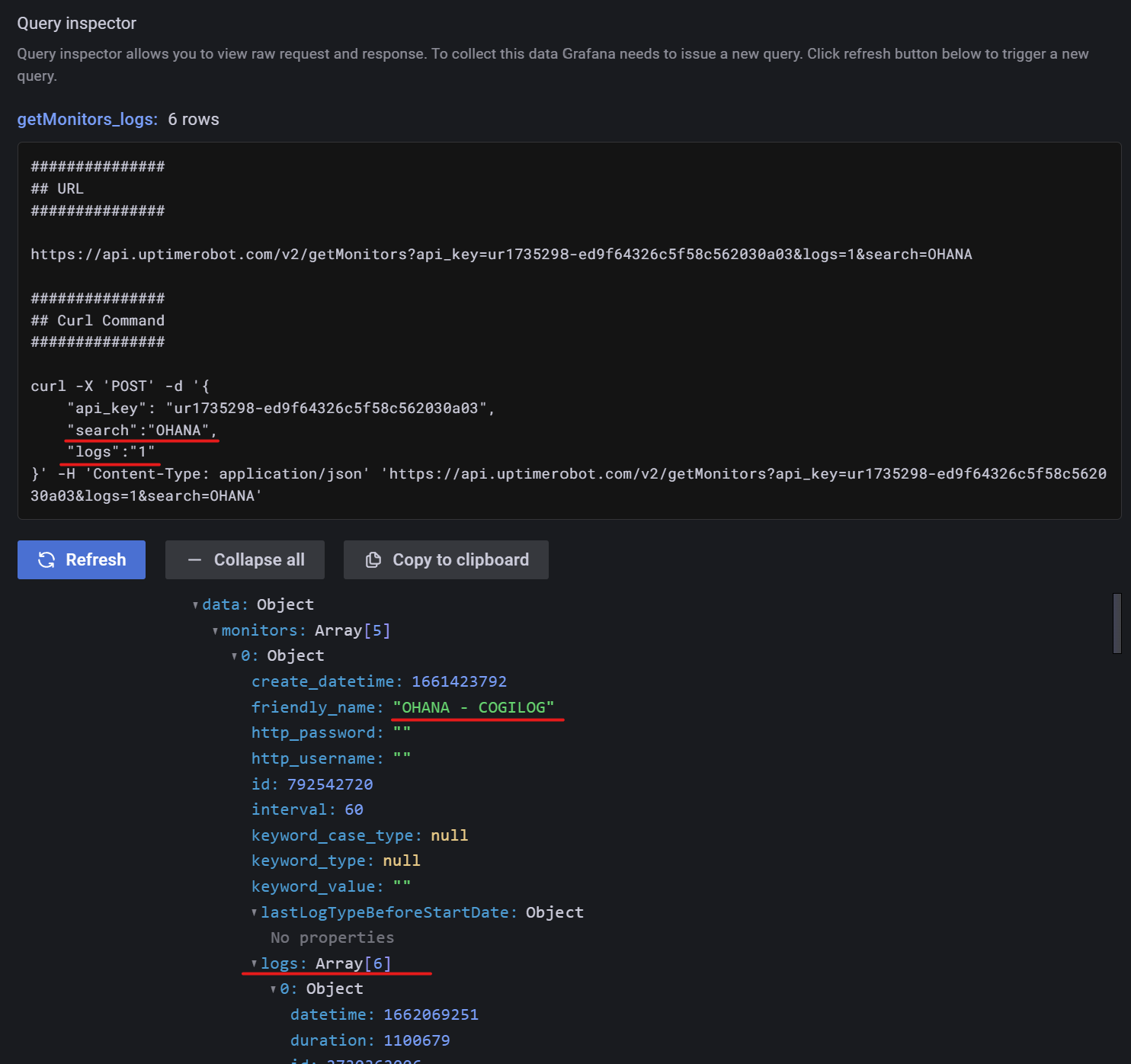Click the create_datetime value 1661423792
The image size is (1131, 1064).
point(460,681)
